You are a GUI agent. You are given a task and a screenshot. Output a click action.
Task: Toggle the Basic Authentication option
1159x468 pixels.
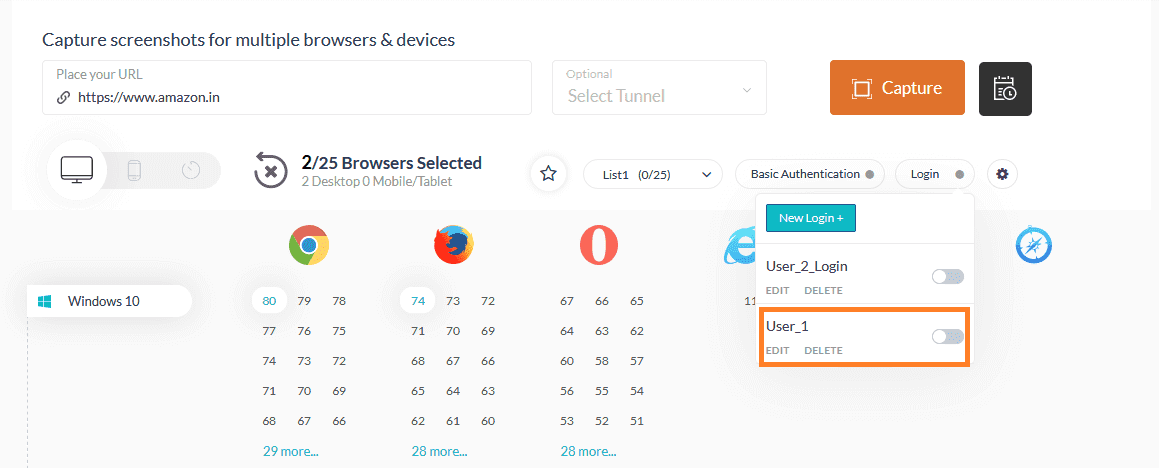[809, 174]
